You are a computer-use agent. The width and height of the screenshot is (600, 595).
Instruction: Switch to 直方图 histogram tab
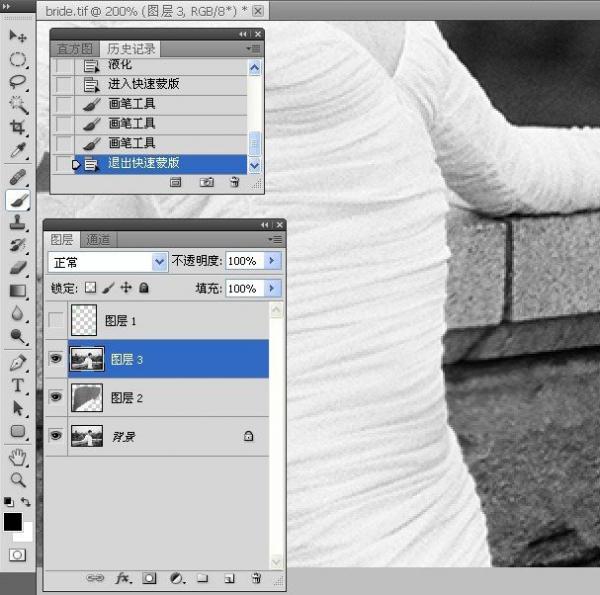pos(75,49)
